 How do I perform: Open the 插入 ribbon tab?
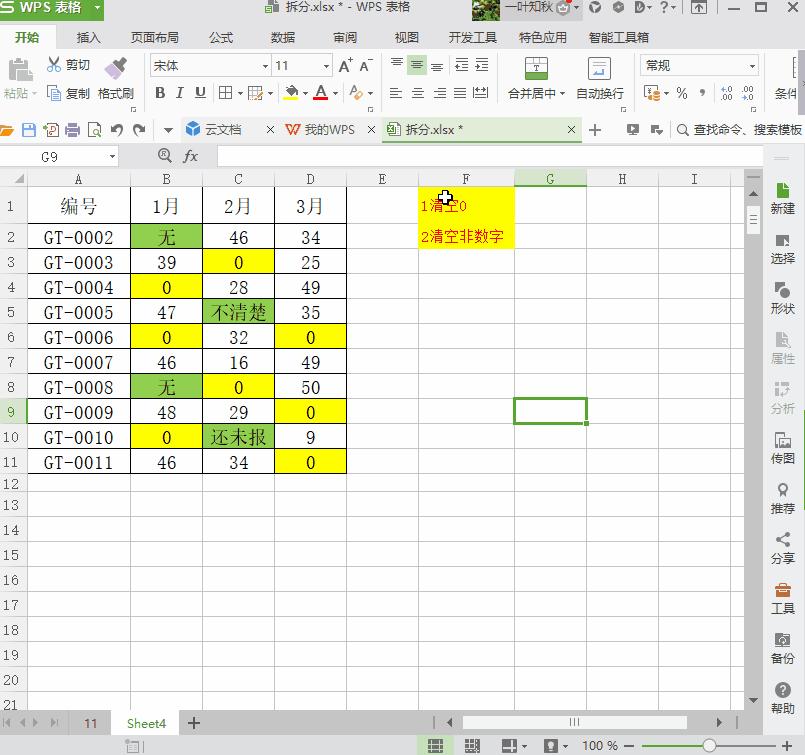88,37
